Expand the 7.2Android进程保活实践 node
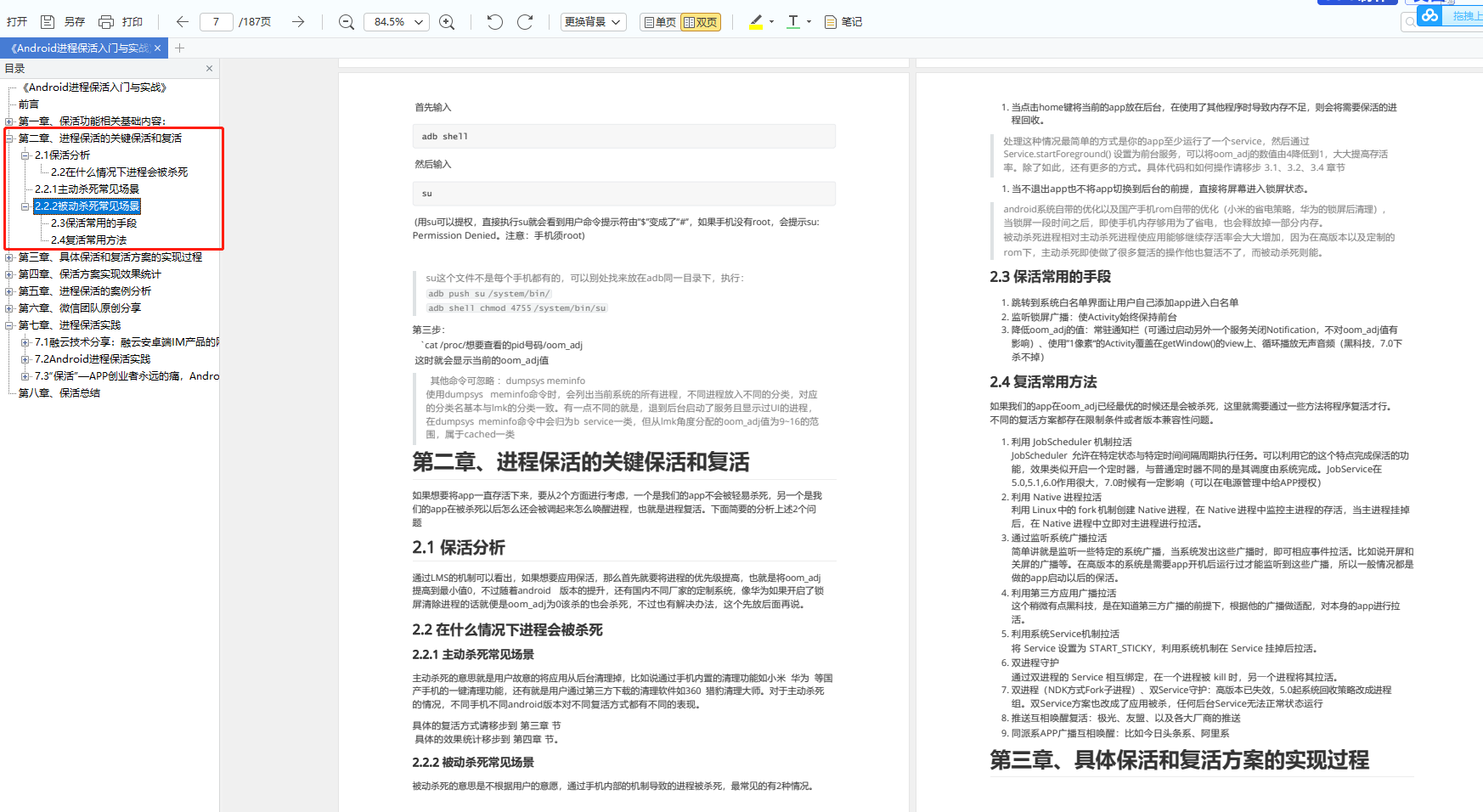Viewport: 1483px width, 812px height. click(x=25, y=359)
